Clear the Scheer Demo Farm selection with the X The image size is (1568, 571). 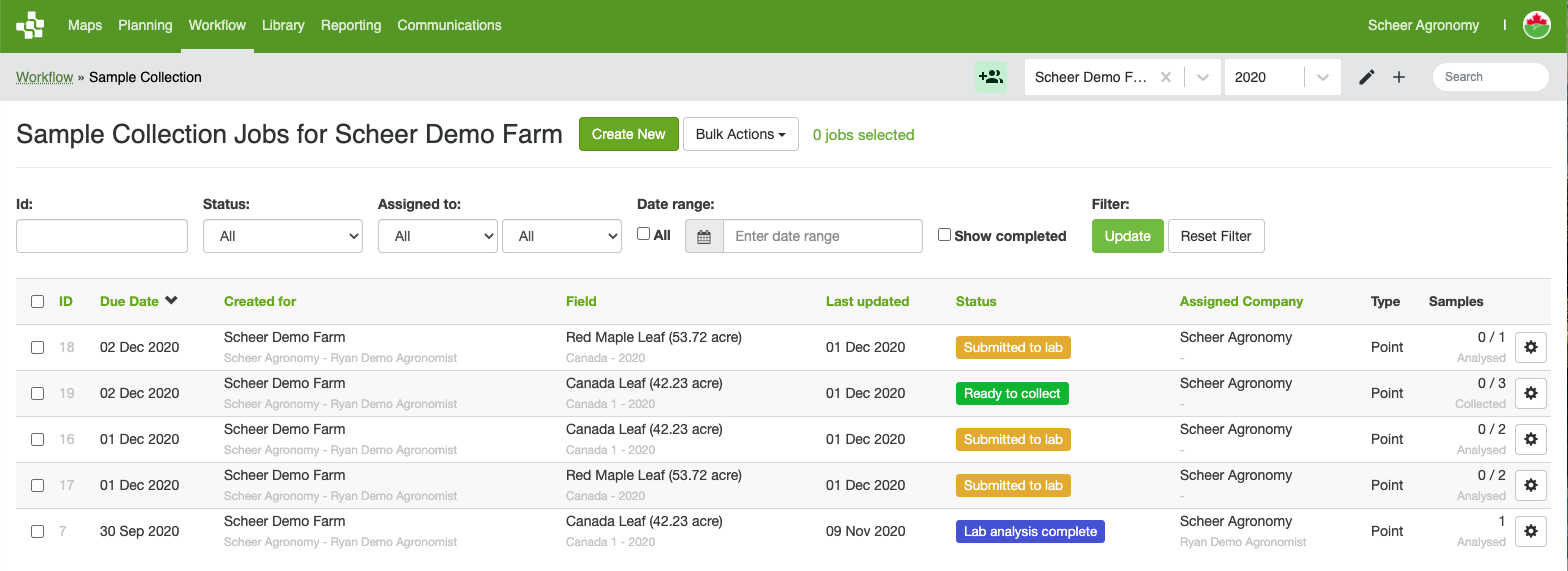point(1165,77)
